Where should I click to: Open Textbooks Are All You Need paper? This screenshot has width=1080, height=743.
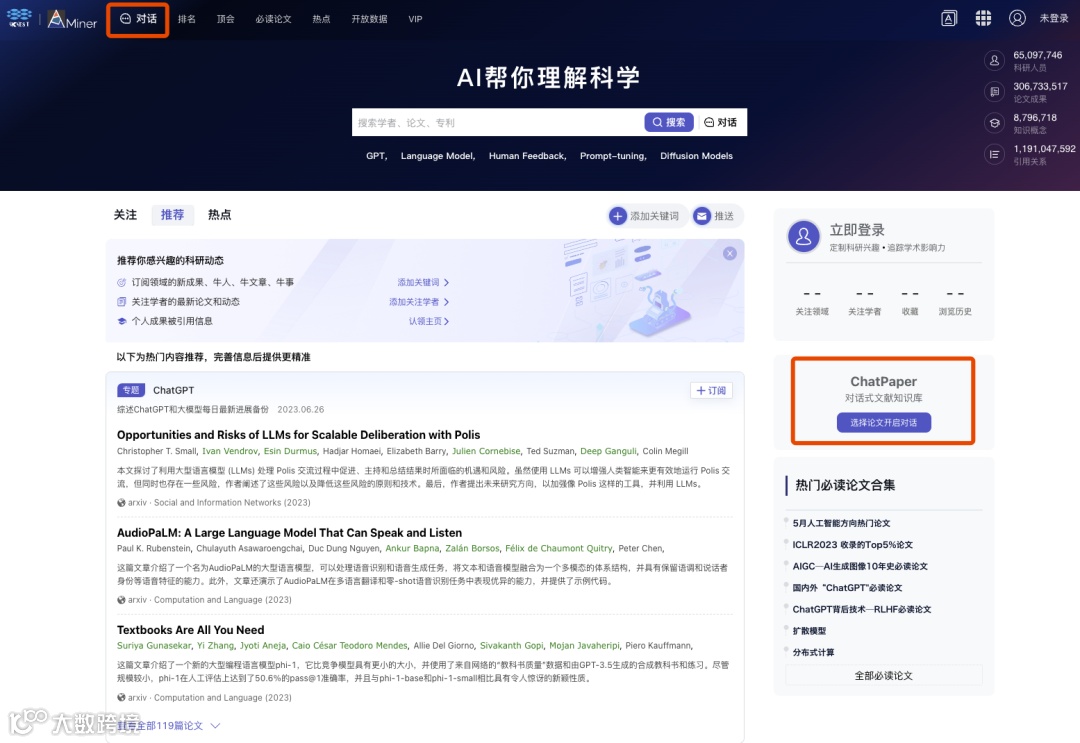click(x=191, y=630)
